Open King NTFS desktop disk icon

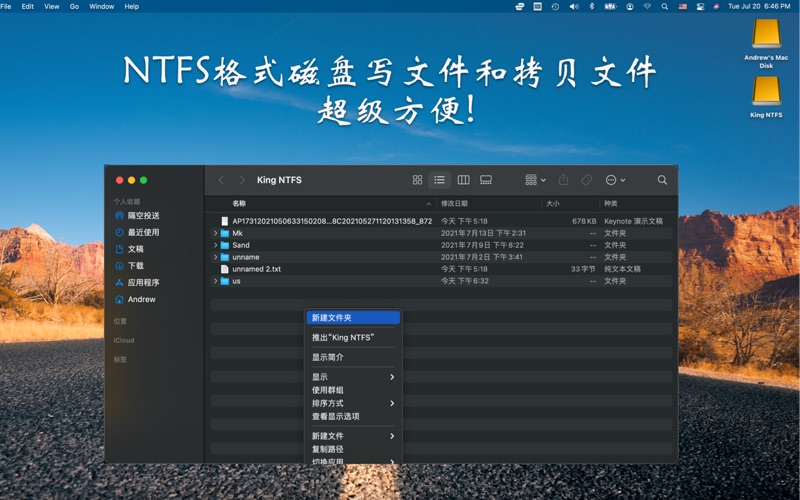pyautogui.click(x=766, y=93)
